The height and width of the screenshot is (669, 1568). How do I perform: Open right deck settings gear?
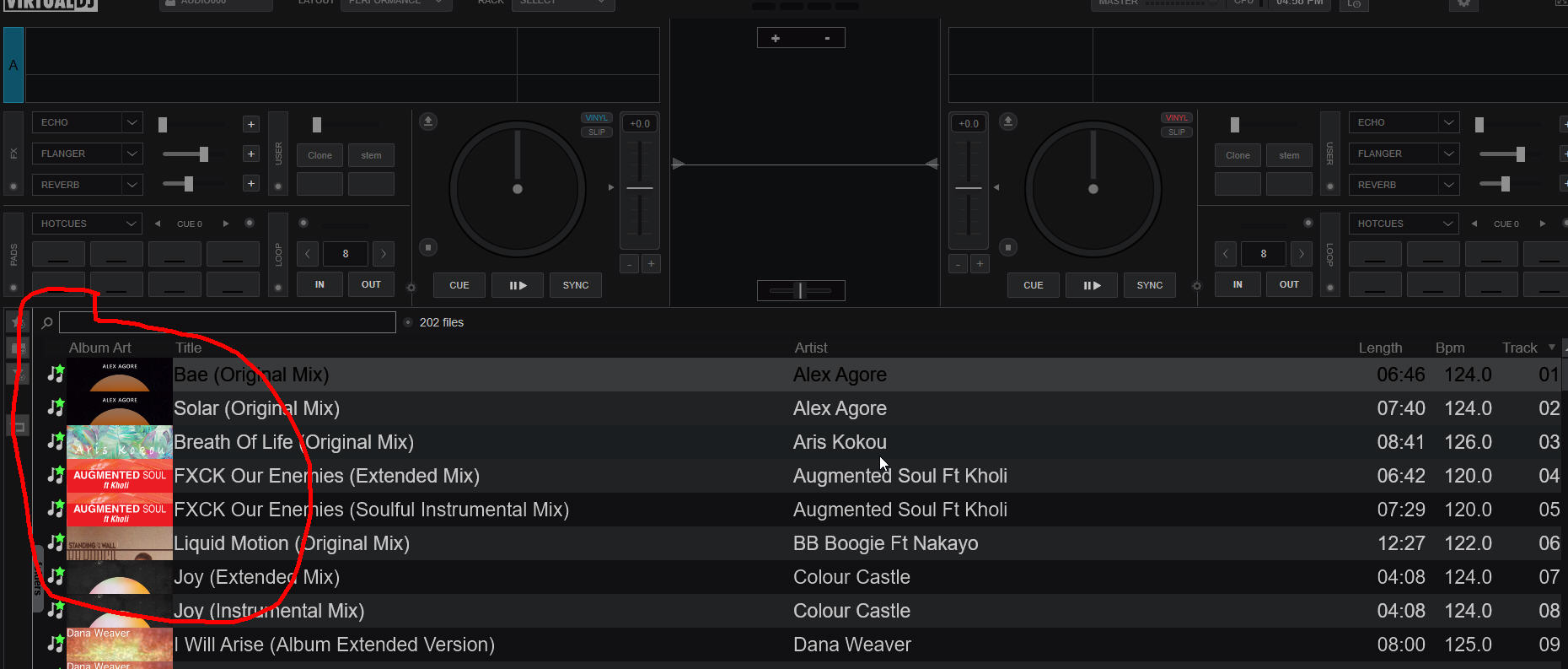tap(1196, 286)
